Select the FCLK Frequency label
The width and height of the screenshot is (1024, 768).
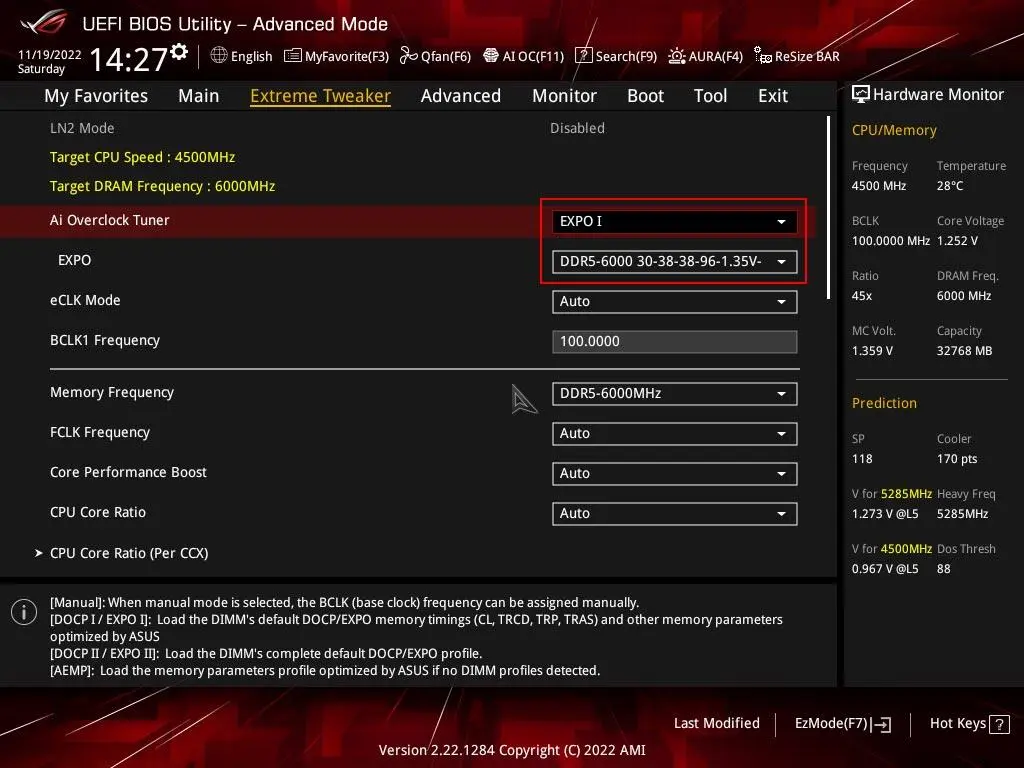100,432
